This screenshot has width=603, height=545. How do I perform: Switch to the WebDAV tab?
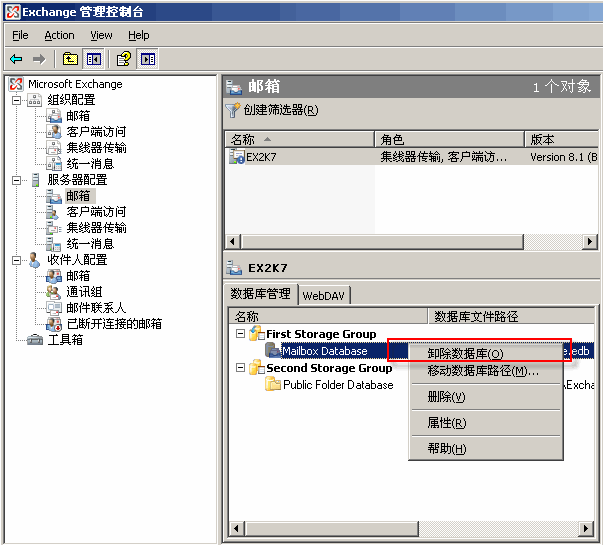pyautogui.click(x=323, y=295)
